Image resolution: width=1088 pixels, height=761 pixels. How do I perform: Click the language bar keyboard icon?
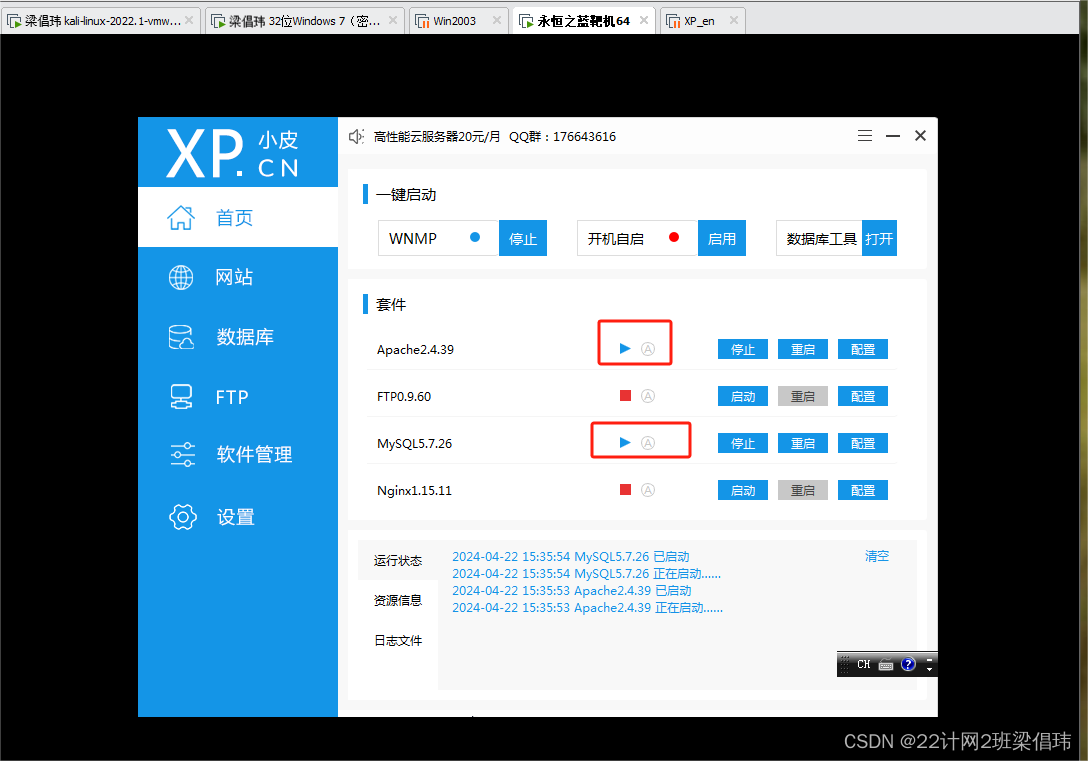pyautogui.click(x=886, y=665)
